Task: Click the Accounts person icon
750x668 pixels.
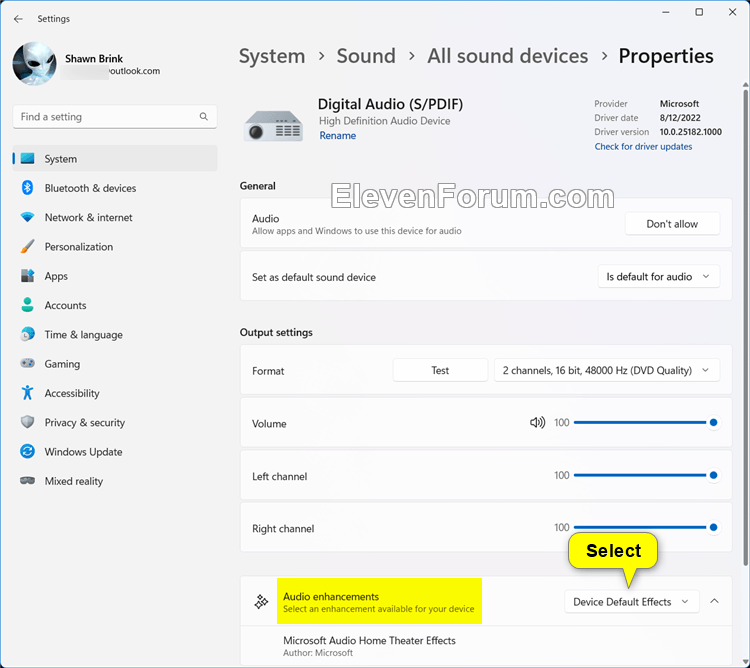Action: tap(27, 305)
